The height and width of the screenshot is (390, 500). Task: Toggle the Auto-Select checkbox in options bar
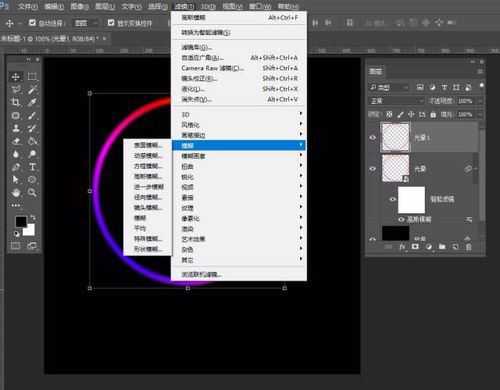[x=32, y=22]
